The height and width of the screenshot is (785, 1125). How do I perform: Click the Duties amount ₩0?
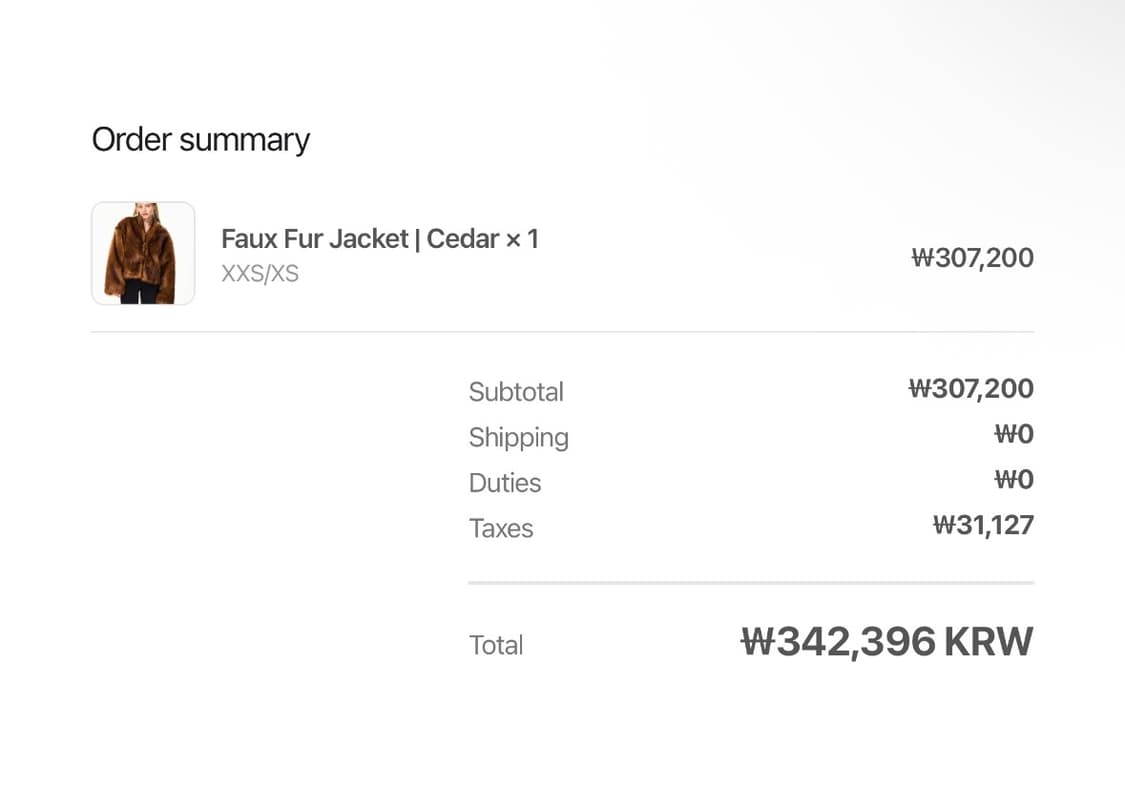[x=1013, y=480]
